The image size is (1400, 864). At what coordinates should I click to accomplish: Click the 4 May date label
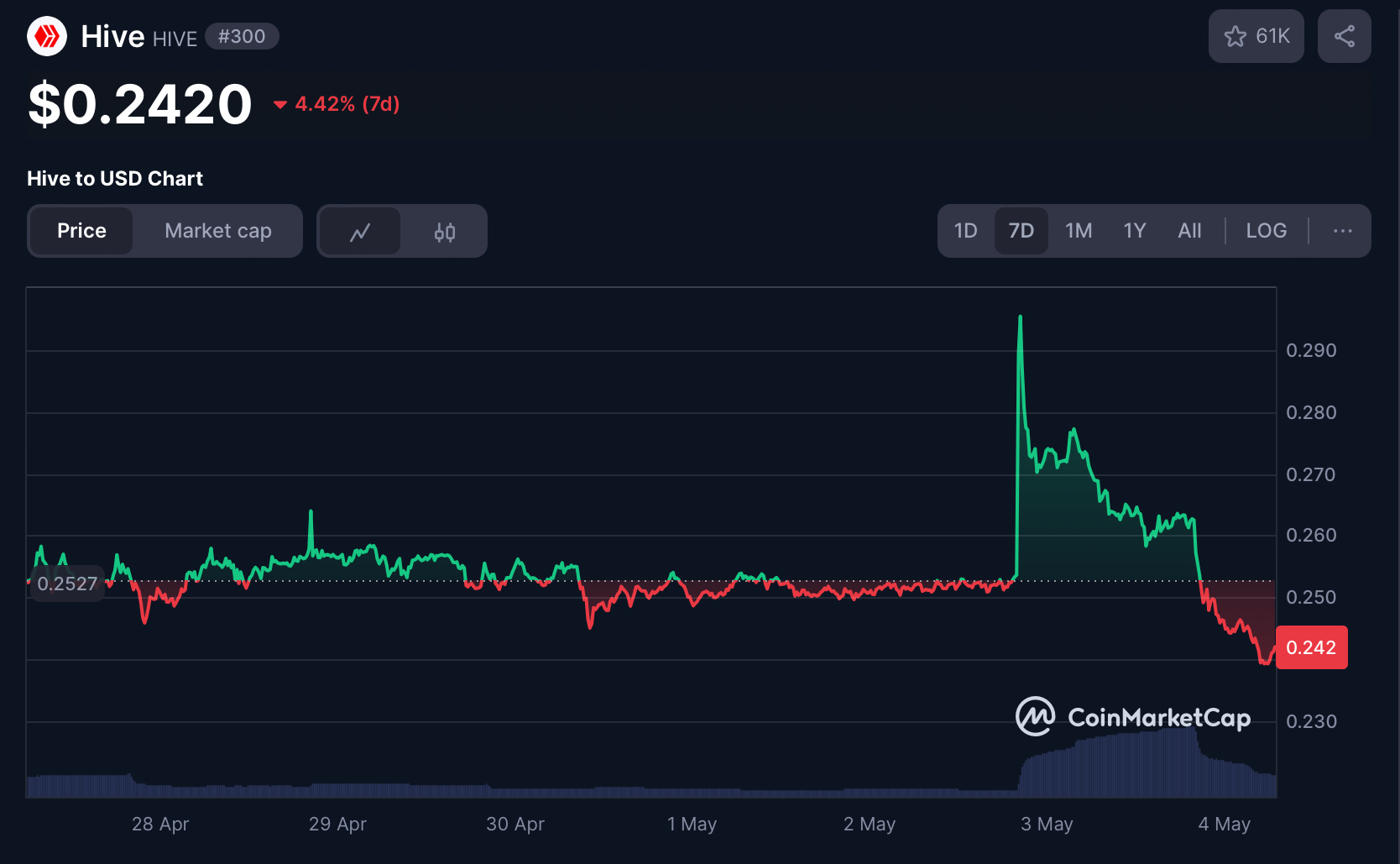pos(1224,824)
